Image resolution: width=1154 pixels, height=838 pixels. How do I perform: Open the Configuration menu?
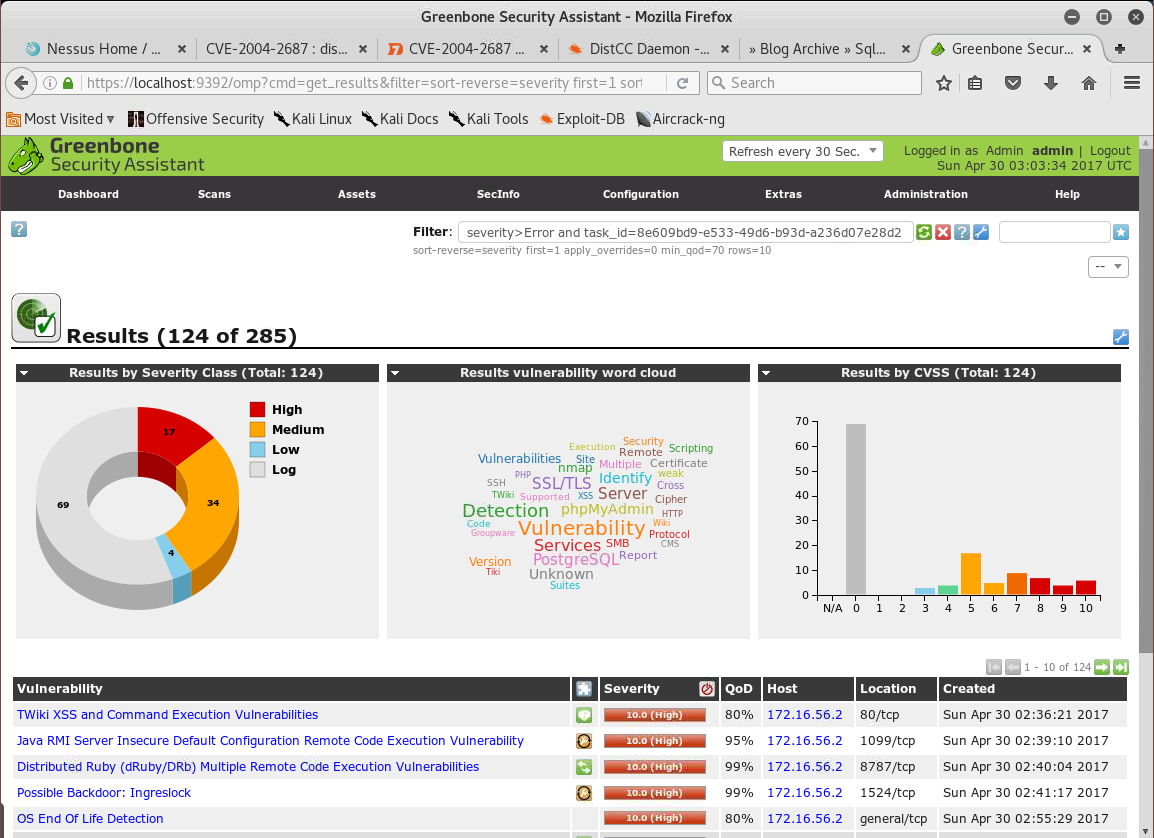(x=641, y=194)
